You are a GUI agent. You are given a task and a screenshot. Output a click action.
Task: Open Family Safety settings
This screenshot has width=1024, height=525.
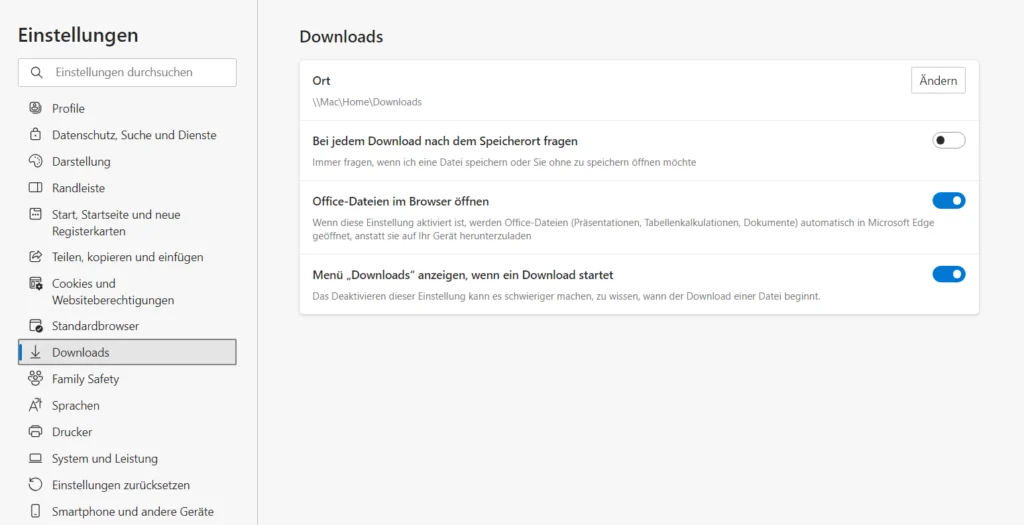click(x=127, y=379)
